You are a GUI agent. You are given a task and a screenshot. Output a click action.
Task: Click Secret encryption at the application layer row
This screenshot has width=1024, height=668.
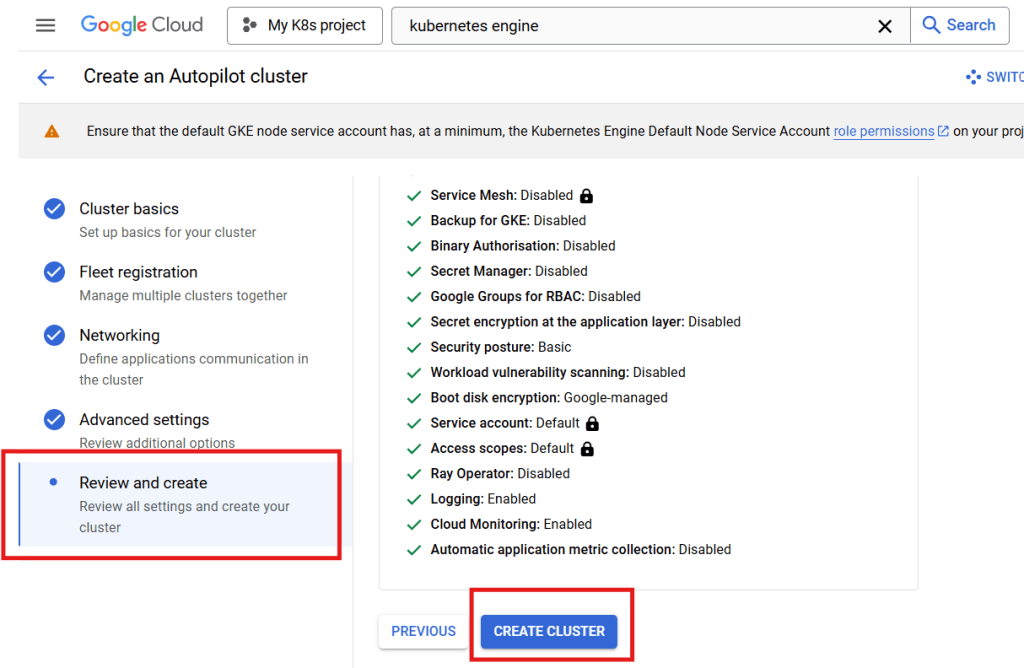click(573, 322)
